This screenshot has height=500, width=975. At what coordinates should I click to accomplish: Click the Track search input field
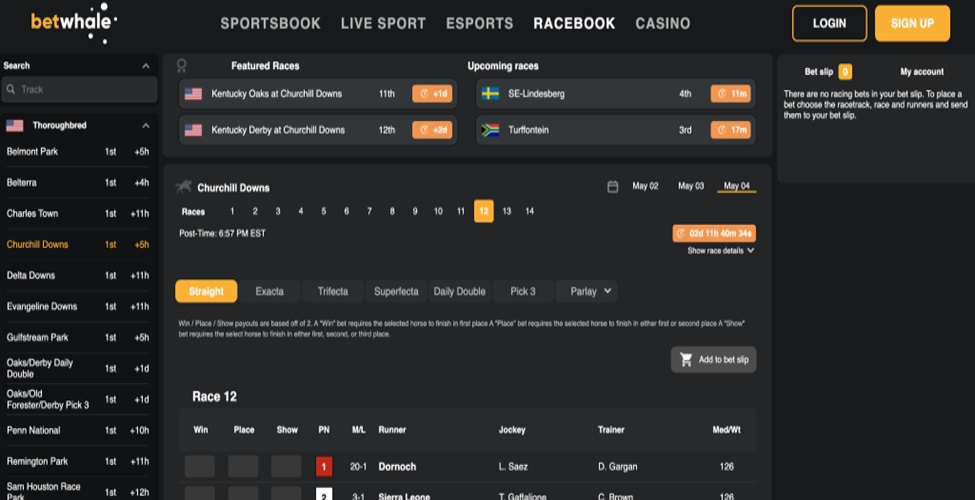[86, 89]
